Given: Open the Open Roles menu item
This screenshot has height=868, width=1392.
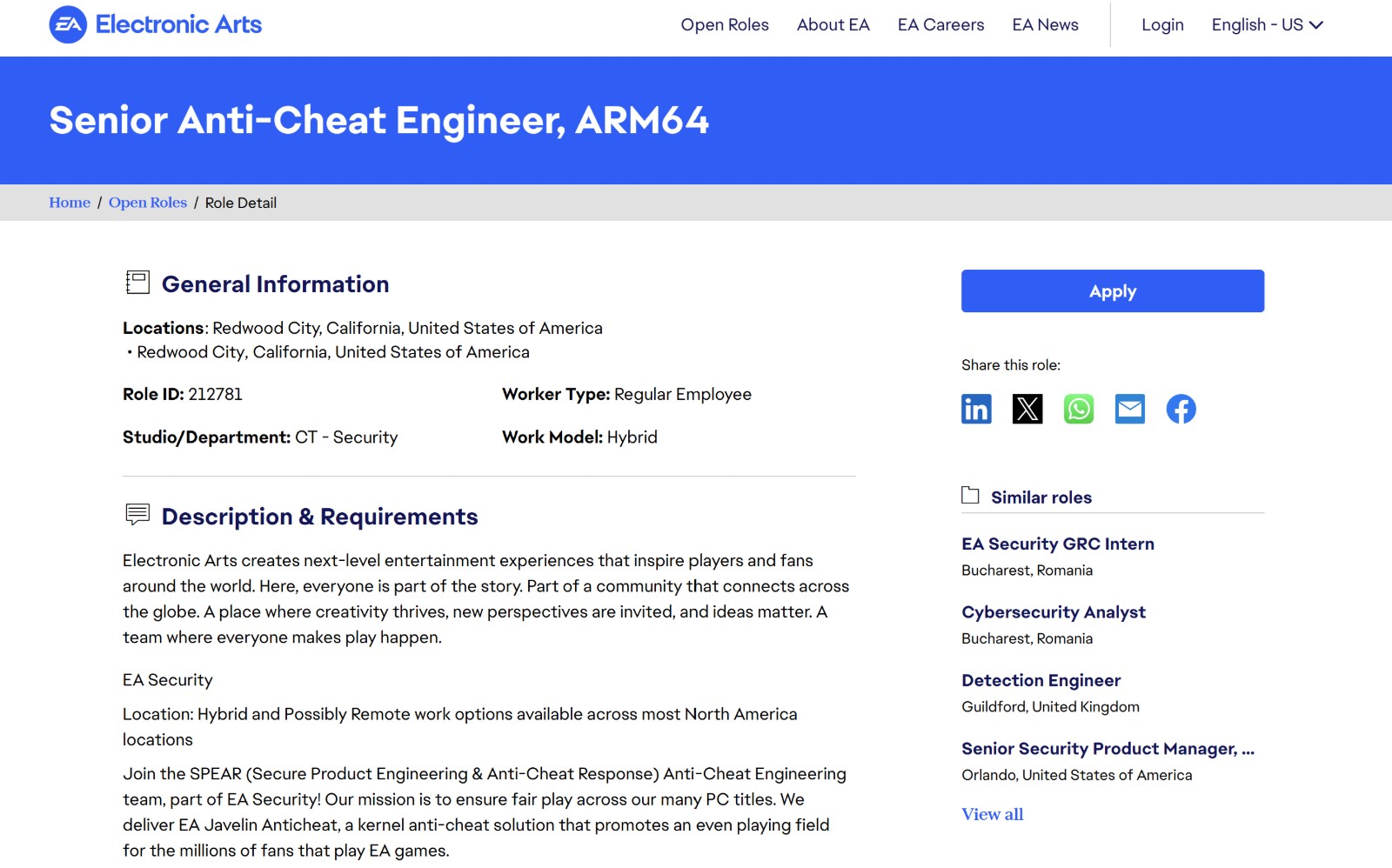Looking at the screenshot, I should coord(725,24).
